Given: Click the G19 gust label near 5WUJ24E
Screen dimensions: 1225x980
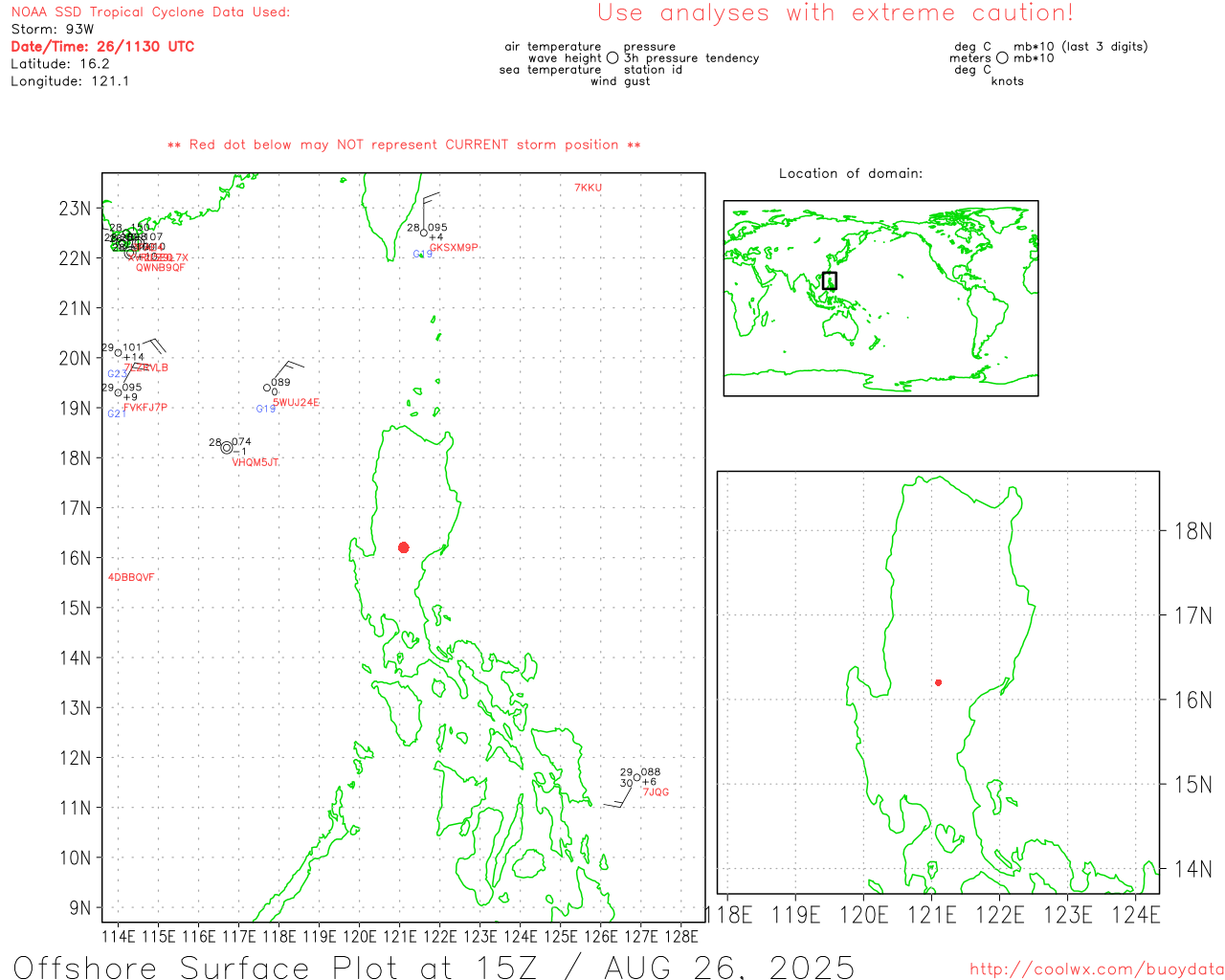Looking at the screenshot, I should click(x=265, y=409).
